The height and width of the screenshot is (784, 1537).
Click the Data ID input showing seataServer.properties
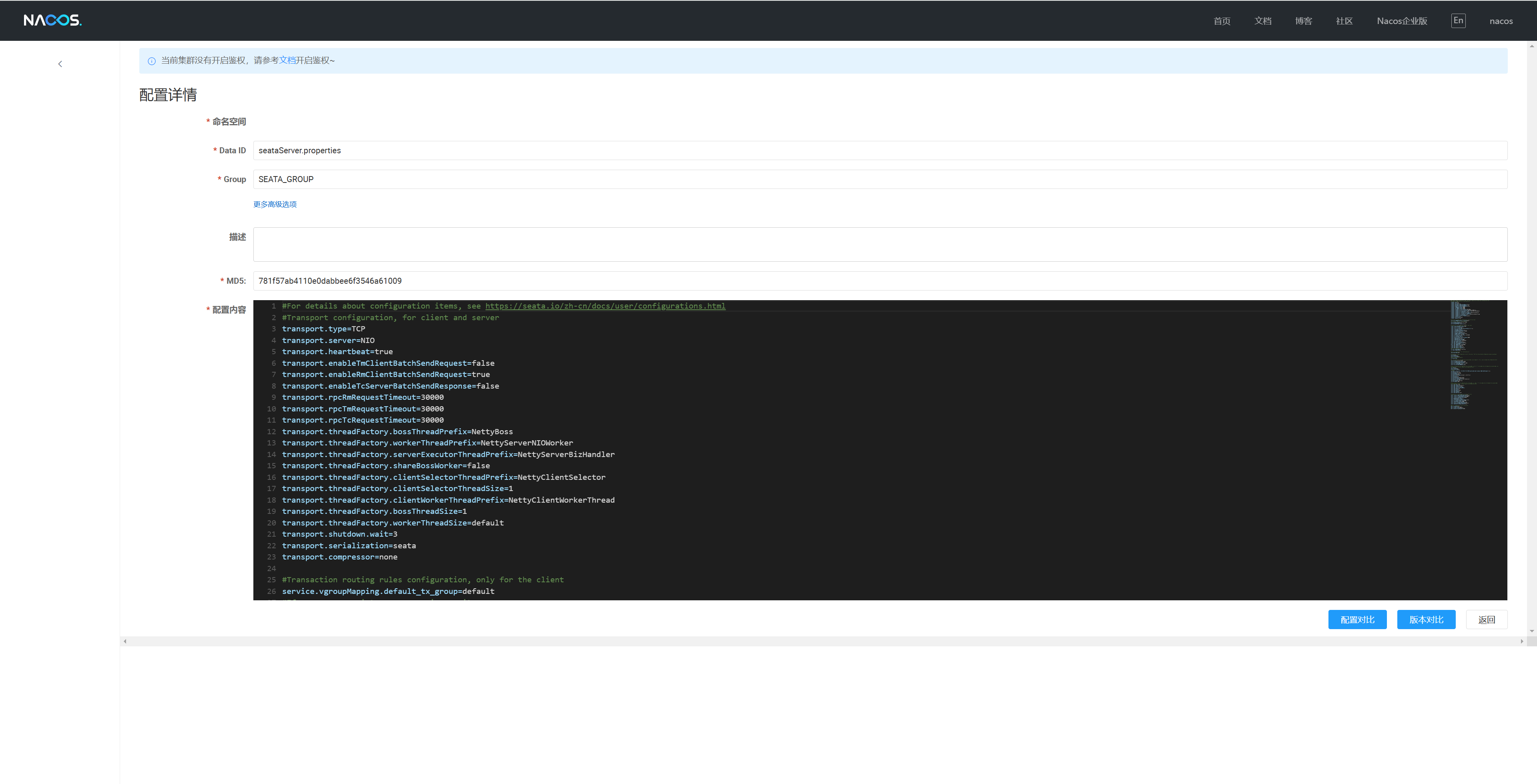pos(597,150)
